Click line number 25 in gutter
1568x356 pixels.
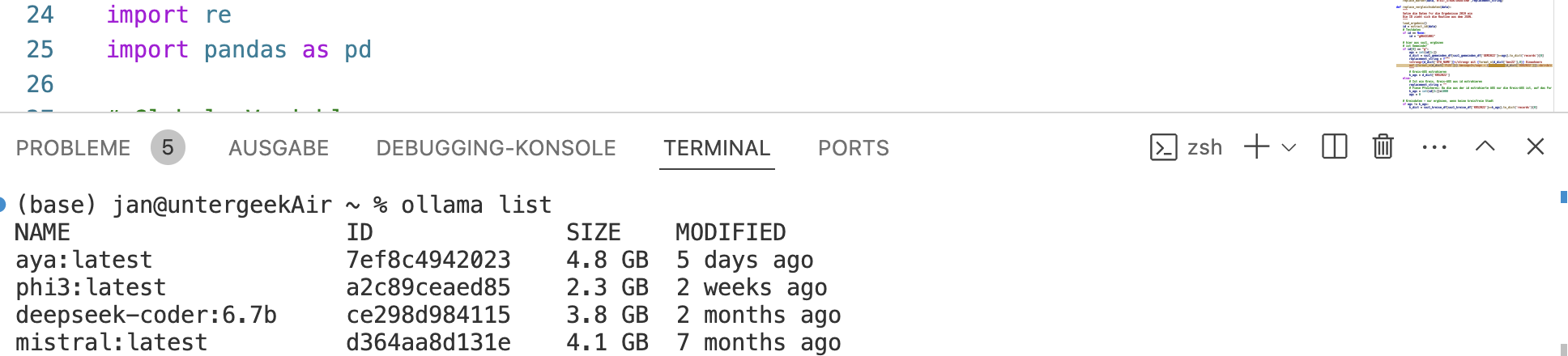click(x=40, y=49)
